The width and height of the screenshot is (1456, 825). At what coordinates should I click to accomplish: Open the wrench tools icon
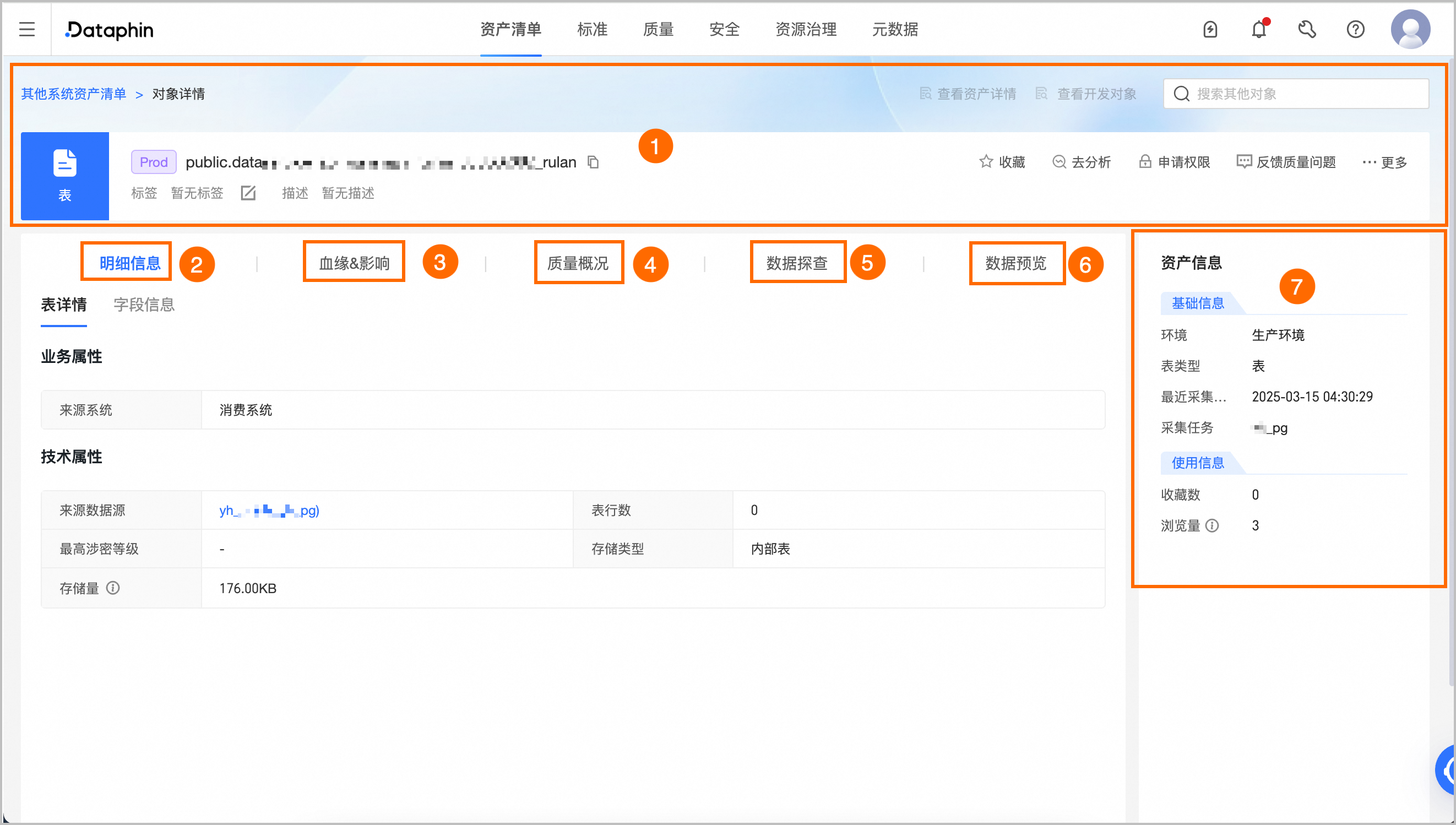tap(1307, 29)
